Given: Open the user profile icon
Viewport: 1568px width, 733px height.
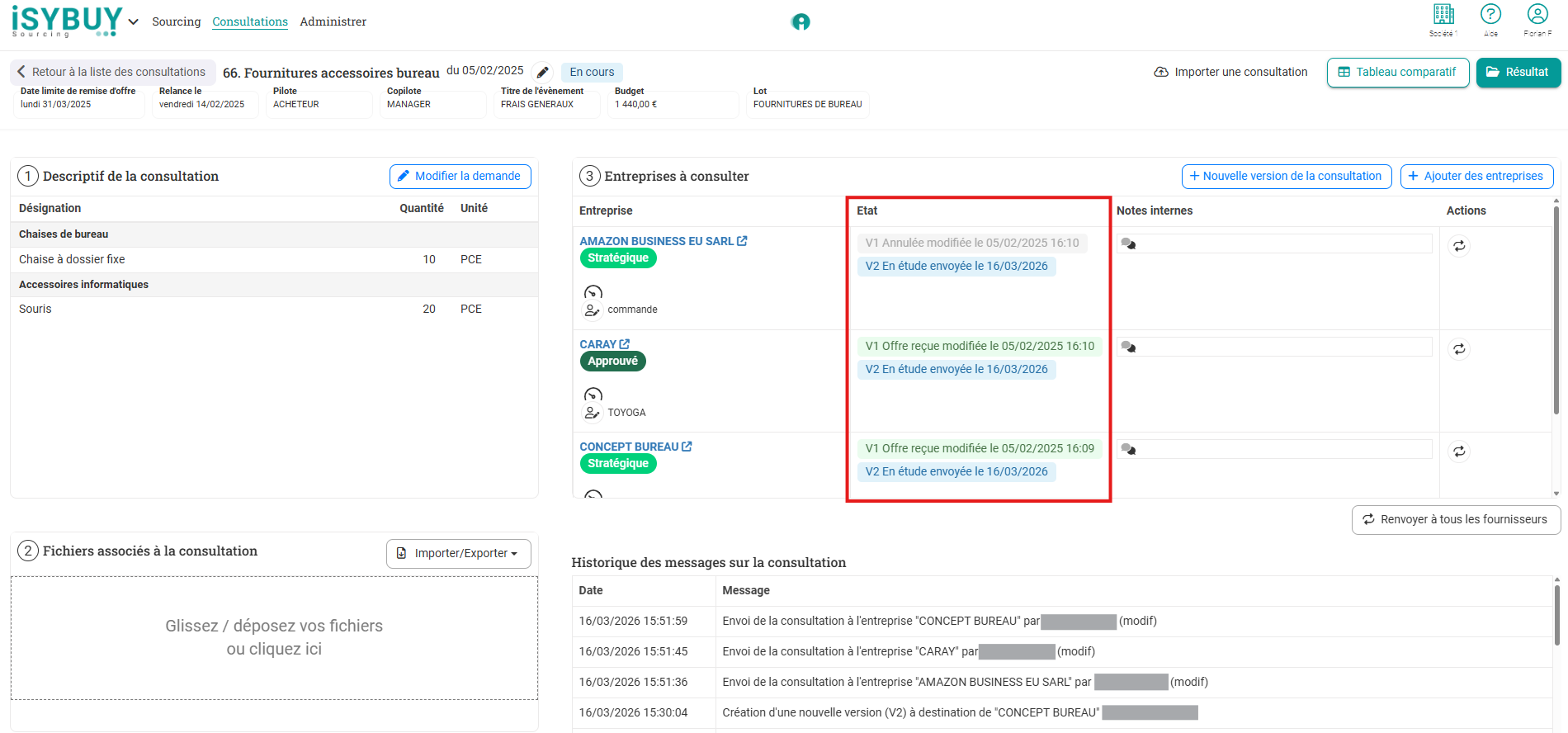Looking at the screenshot, I should (x=1537, y=14).
